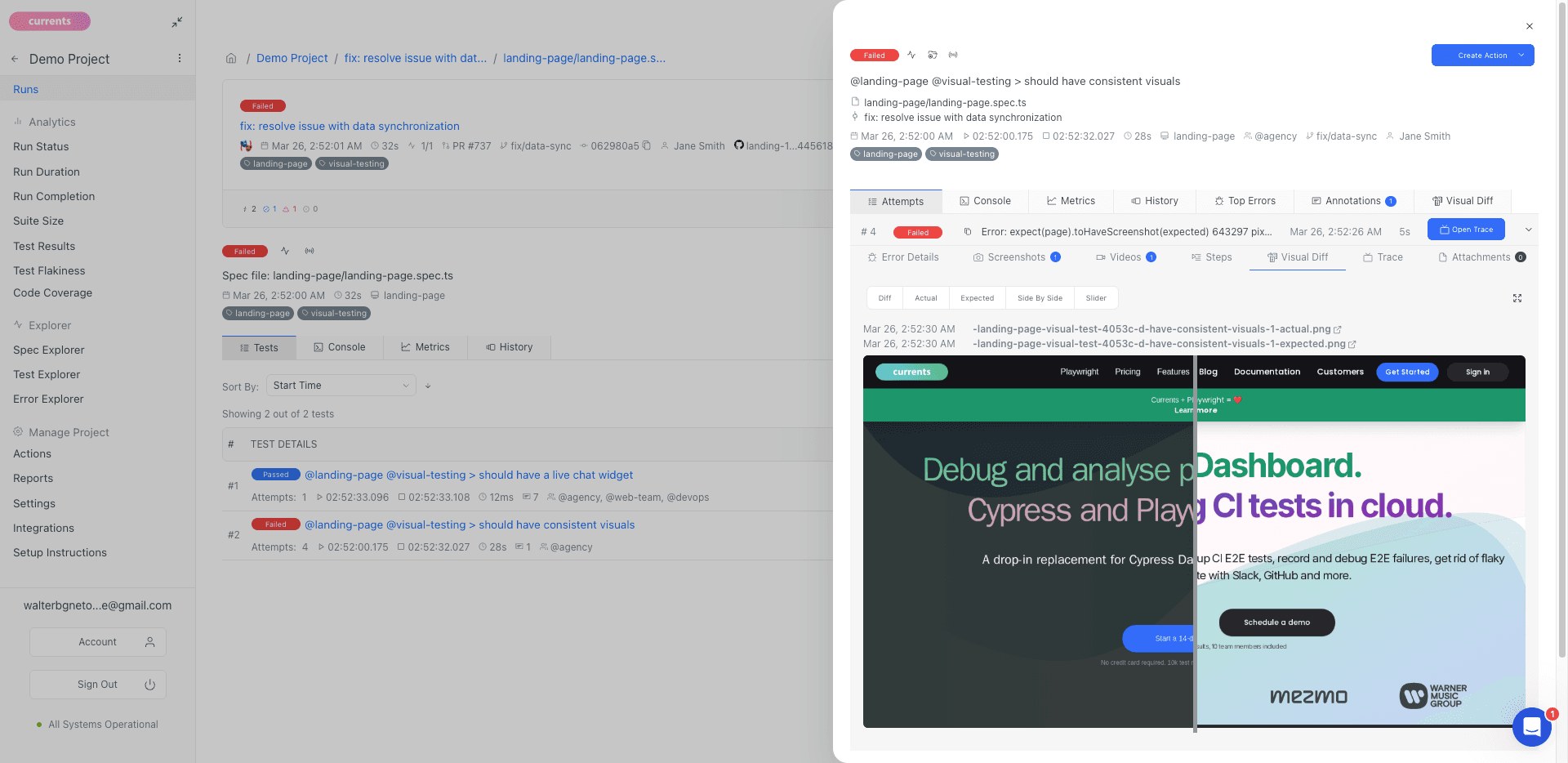
Task: Click the landing-page tag chip in the drawer
Action: point(886,154)
